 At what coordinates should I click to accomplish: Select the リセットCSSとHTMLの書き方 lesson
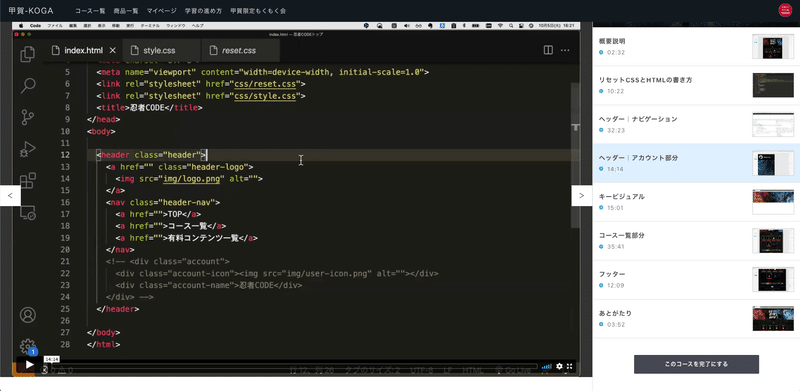[696, 85]
